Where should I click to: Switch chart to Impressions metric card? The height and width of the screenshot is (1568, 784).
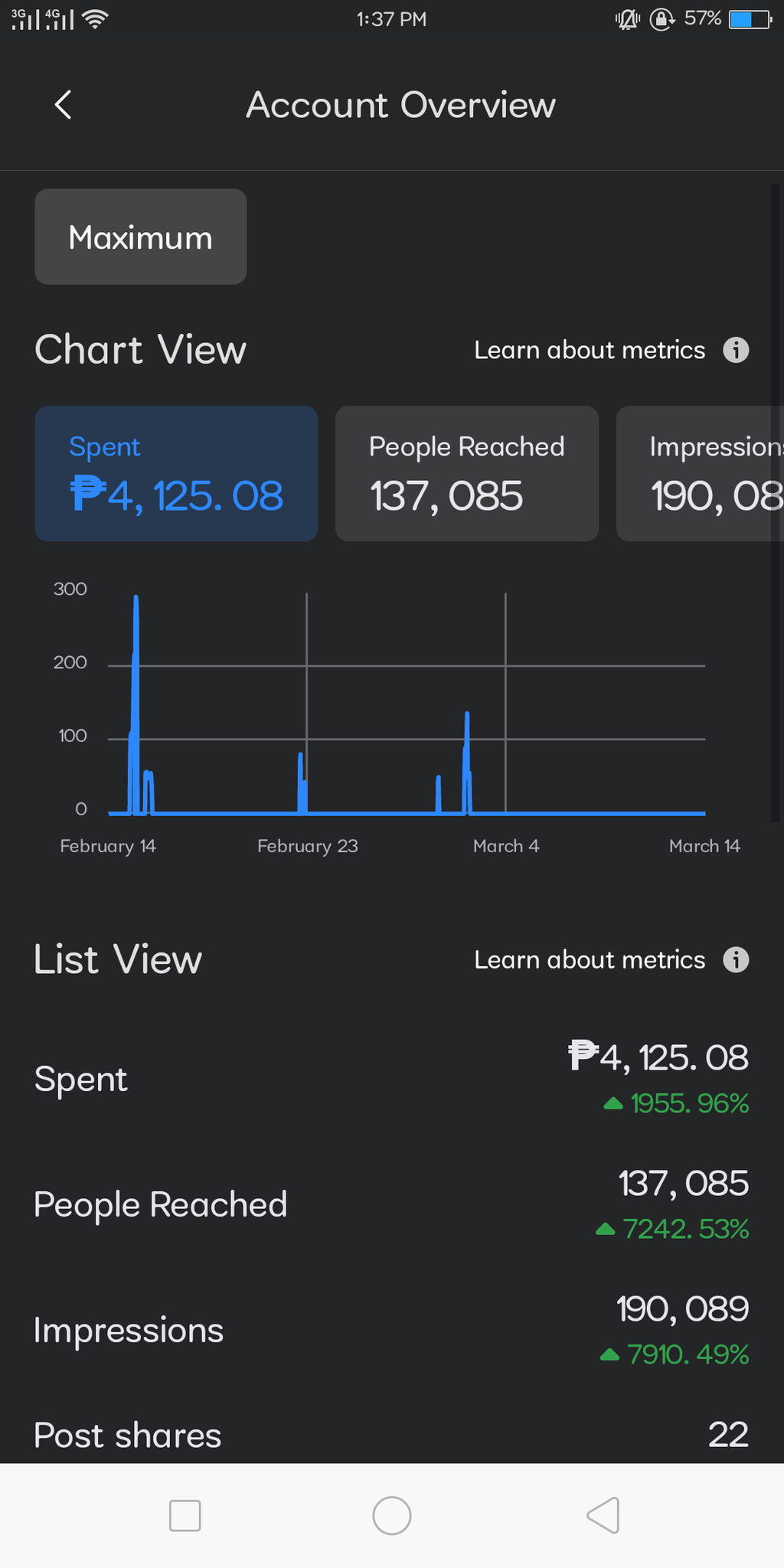click(701, 474)
